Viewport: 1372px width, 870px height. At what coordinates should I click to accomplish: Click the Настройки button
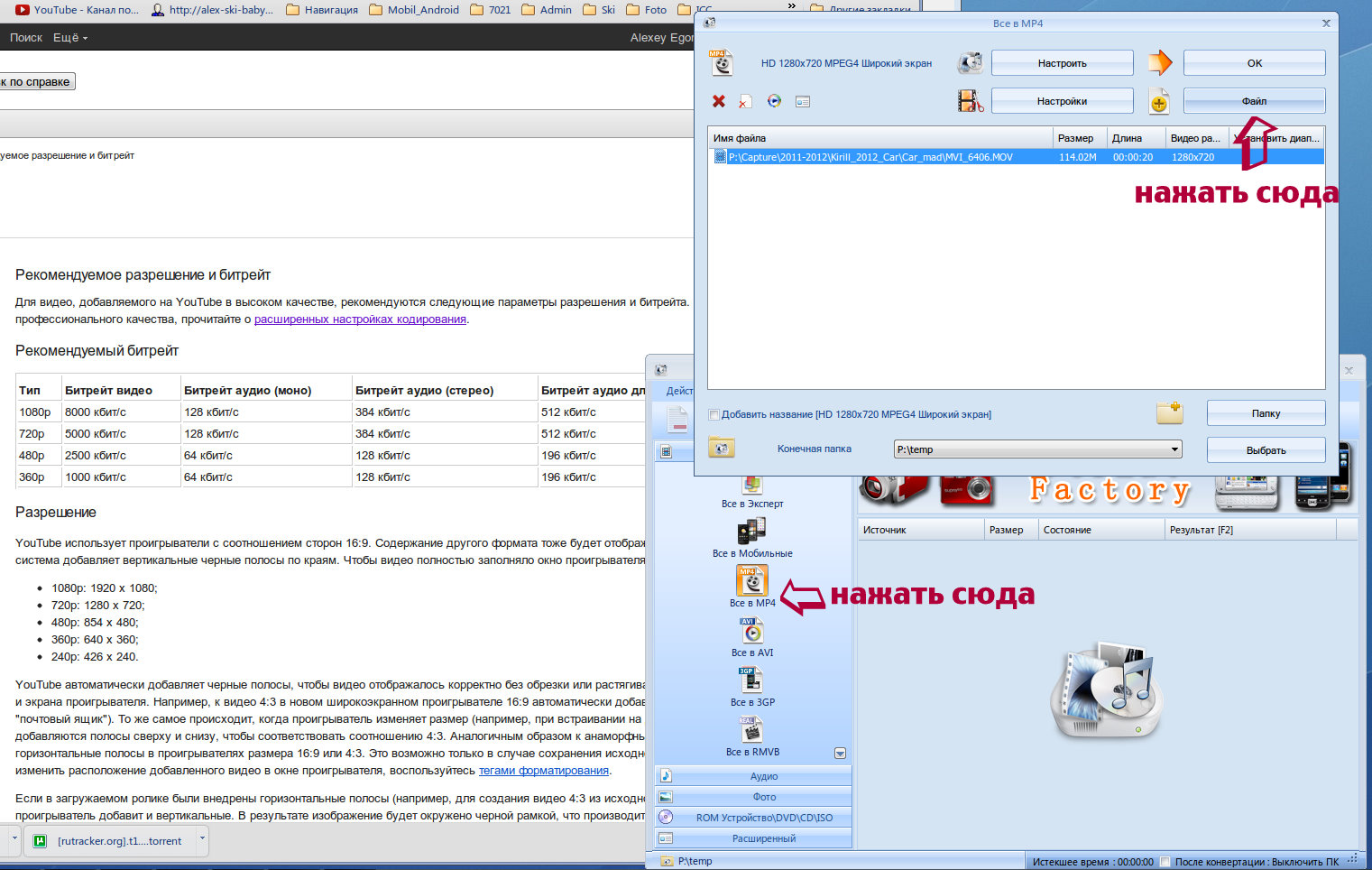1062,101
